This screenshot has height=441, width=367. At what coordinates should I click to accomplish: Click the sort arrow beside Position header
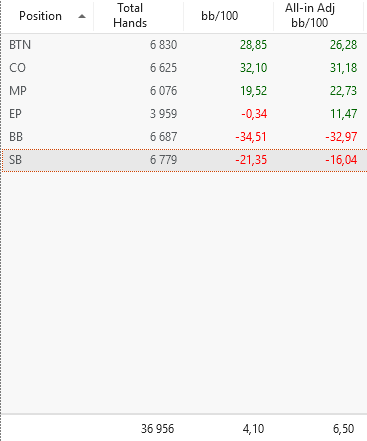(82, 16)
